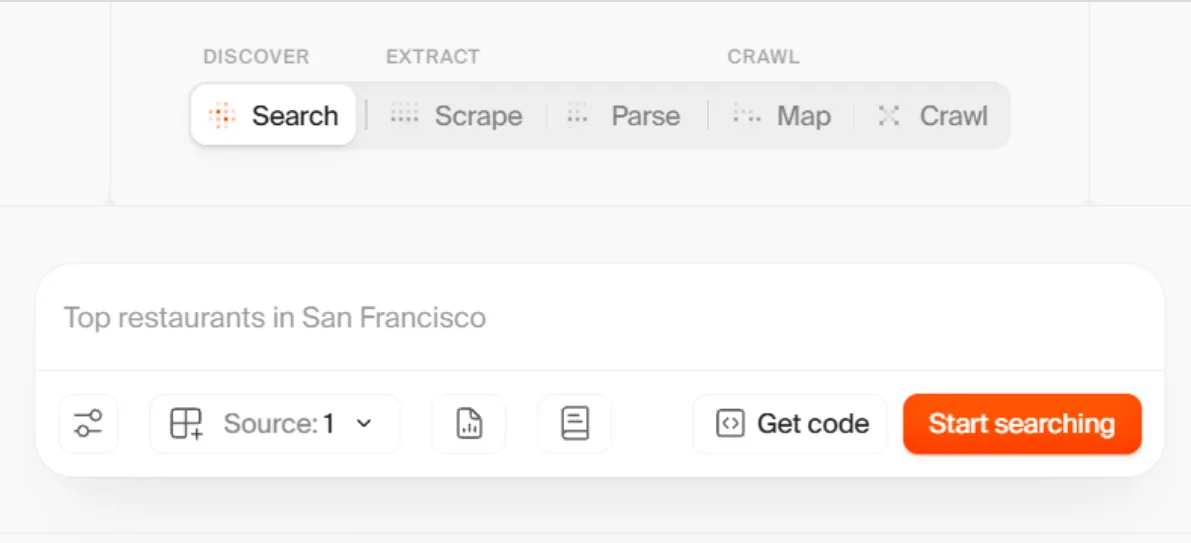The image size is (1191, 543).
Task: Click the Start searching button
Action: 1022,424
